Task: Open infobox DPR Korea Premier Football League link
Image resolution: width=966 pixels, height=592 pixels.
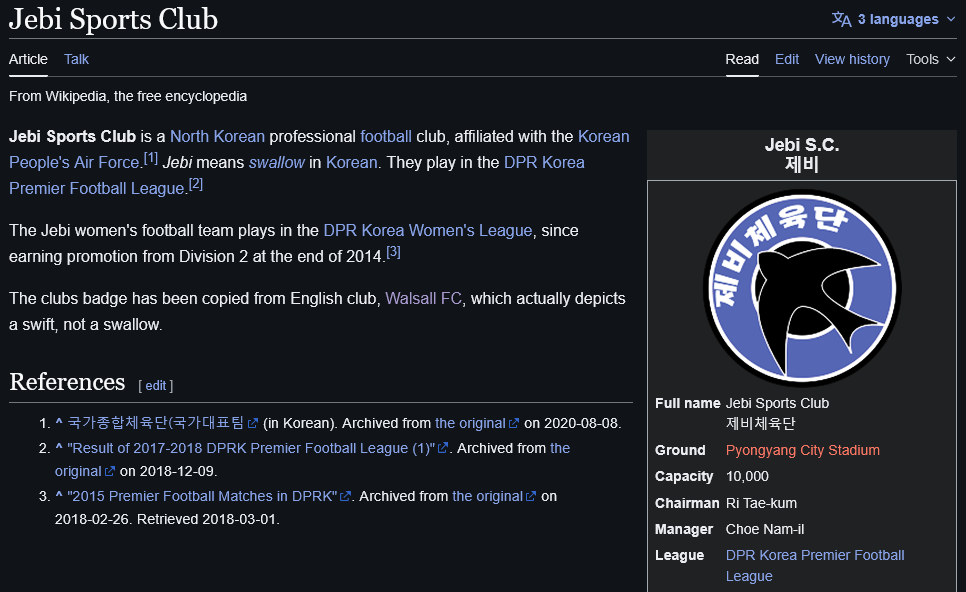Action: pyautogui.click(x=815, y=566)
